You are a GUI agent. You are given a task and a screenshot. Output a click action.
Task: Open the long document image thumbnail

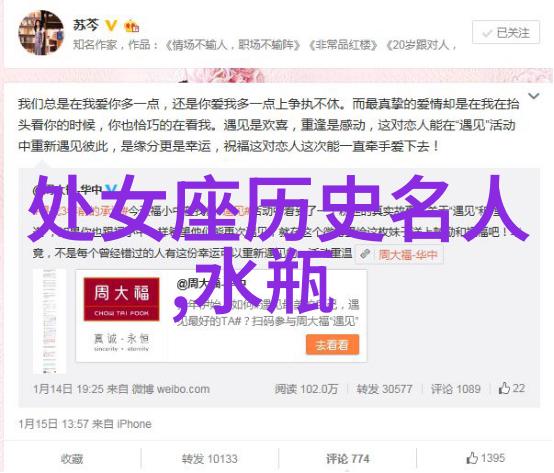tap(49, 321)
